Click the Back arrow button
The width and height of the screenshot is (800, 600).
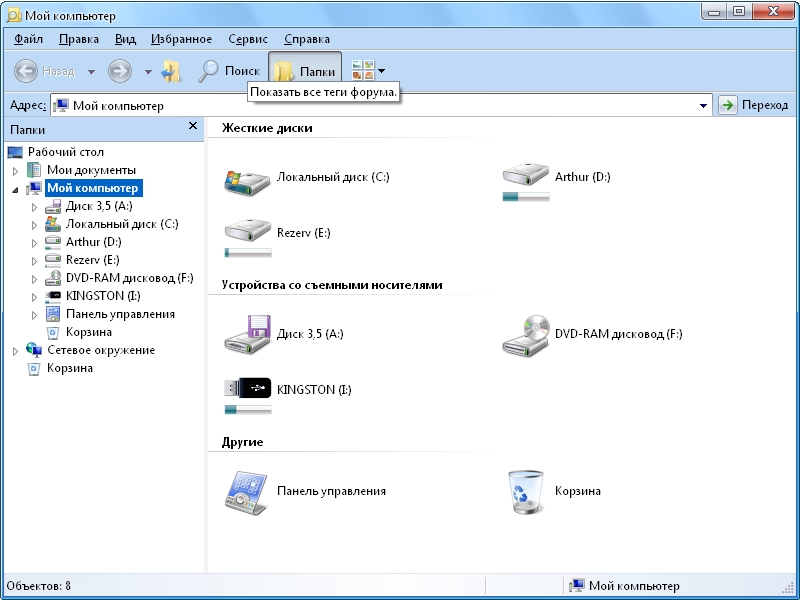(26, 71)
